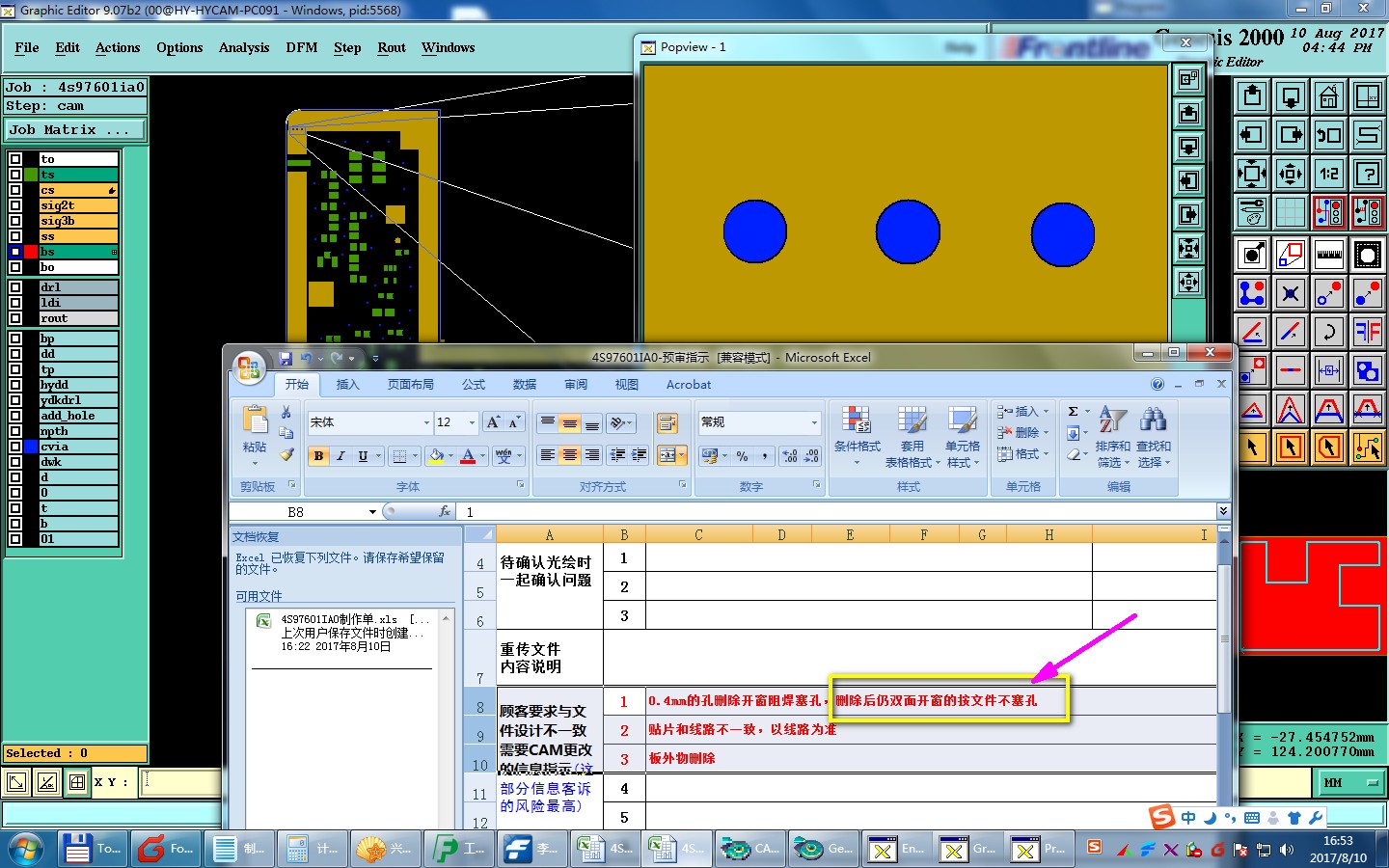Click the Format Painter brush icon

[286, 454]
